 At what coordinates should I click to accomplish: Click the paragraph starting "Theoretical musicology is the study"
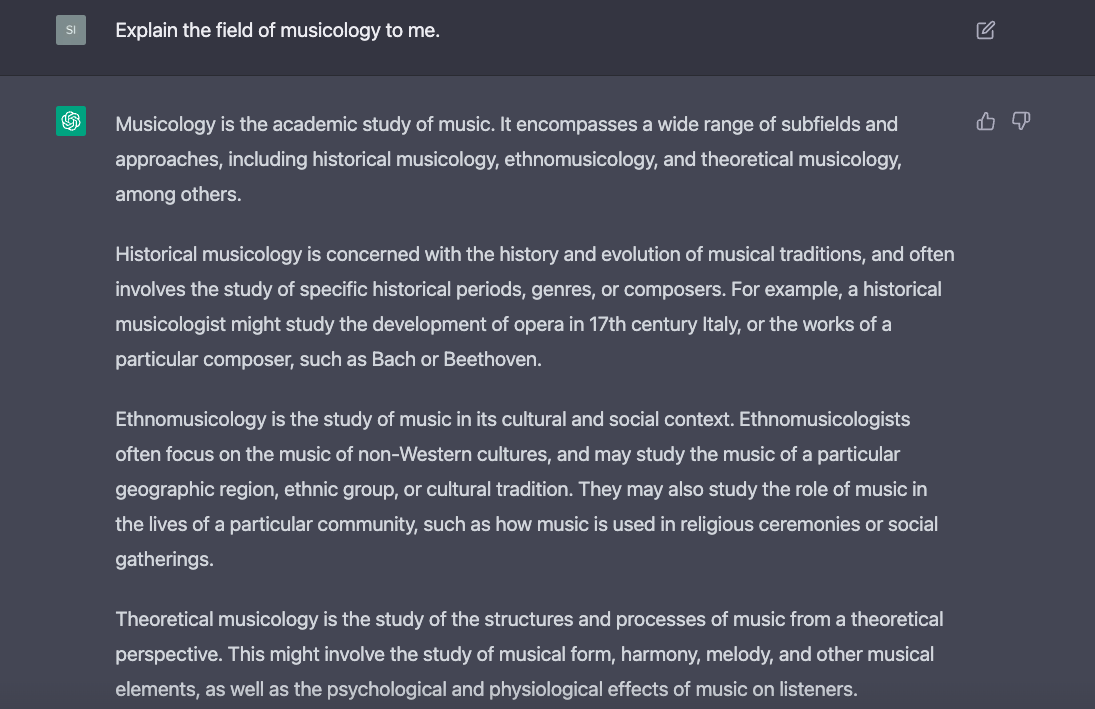[x=529, y=654]
